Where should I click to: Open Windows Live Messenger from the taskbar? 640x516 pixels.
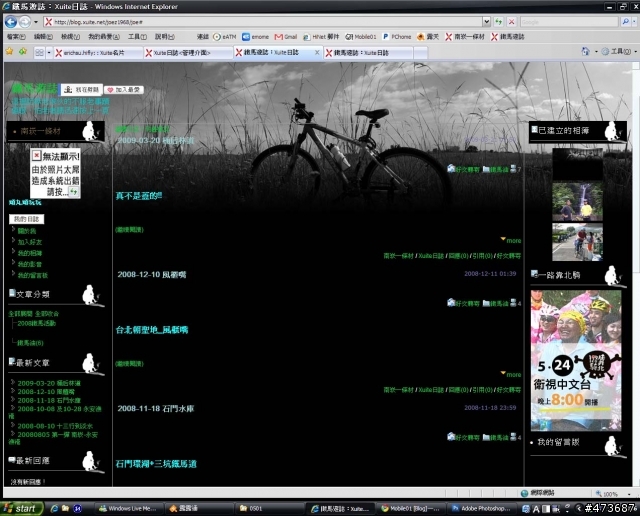(x=130, y=508)
